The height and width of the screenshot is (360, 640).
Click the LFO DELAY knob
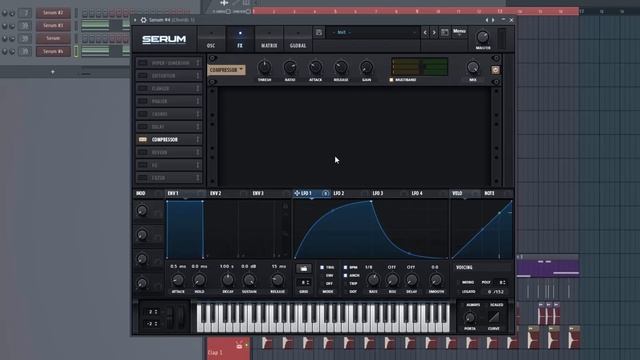411,280
